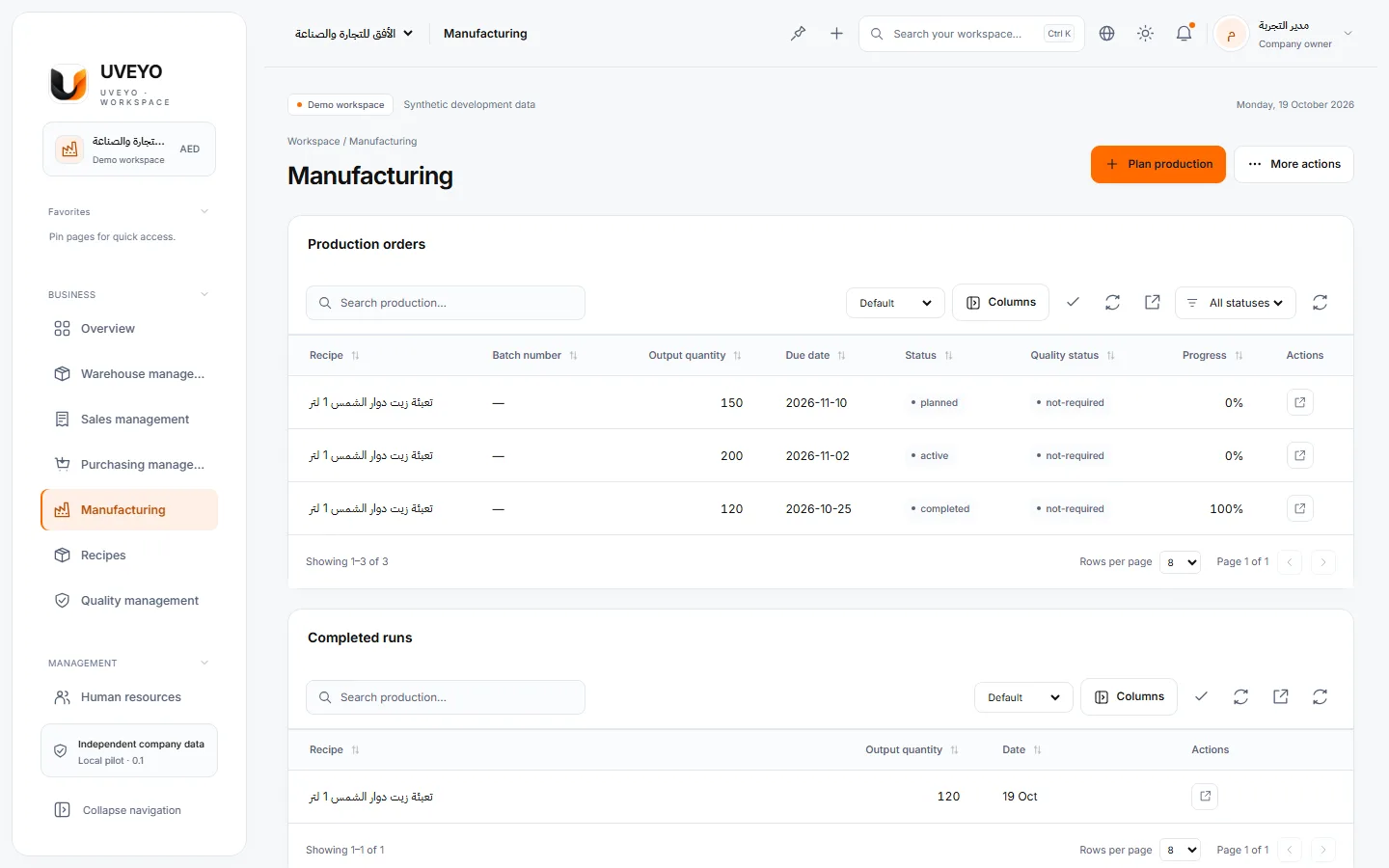Collapse the MANAGEMENT section

[204, 663]
